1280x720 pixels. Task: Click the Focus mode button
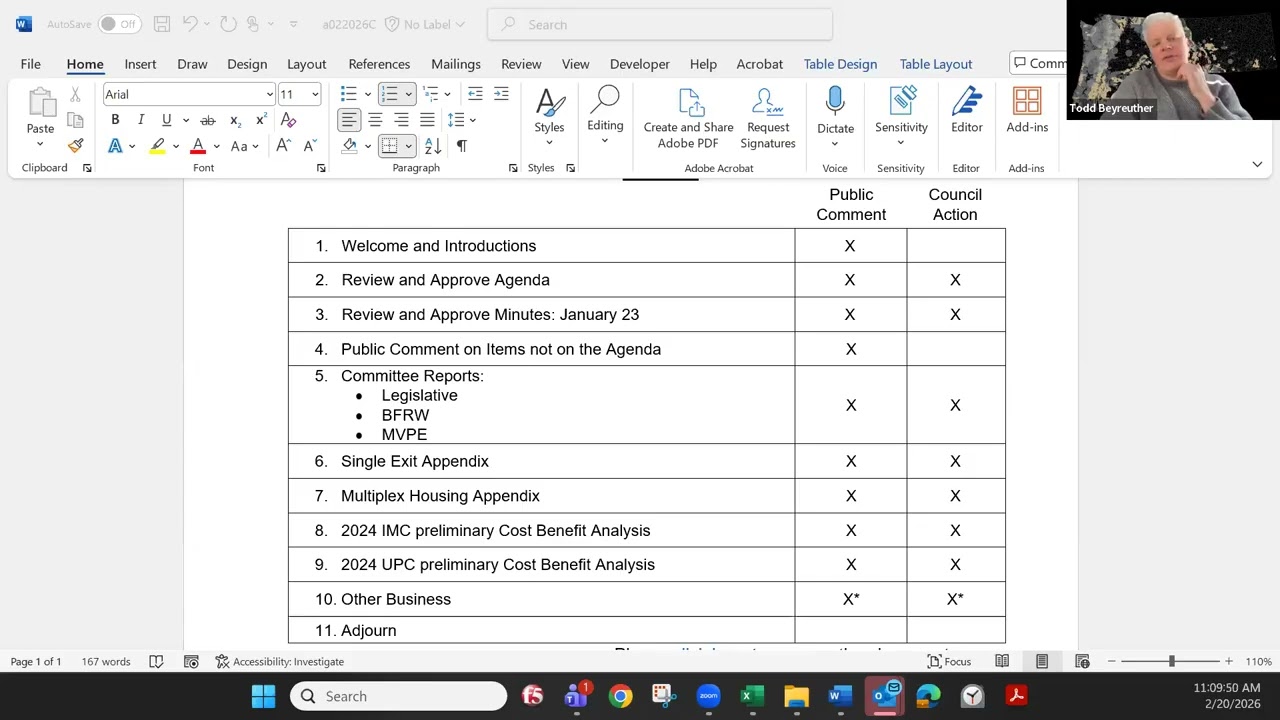point(949,661)
